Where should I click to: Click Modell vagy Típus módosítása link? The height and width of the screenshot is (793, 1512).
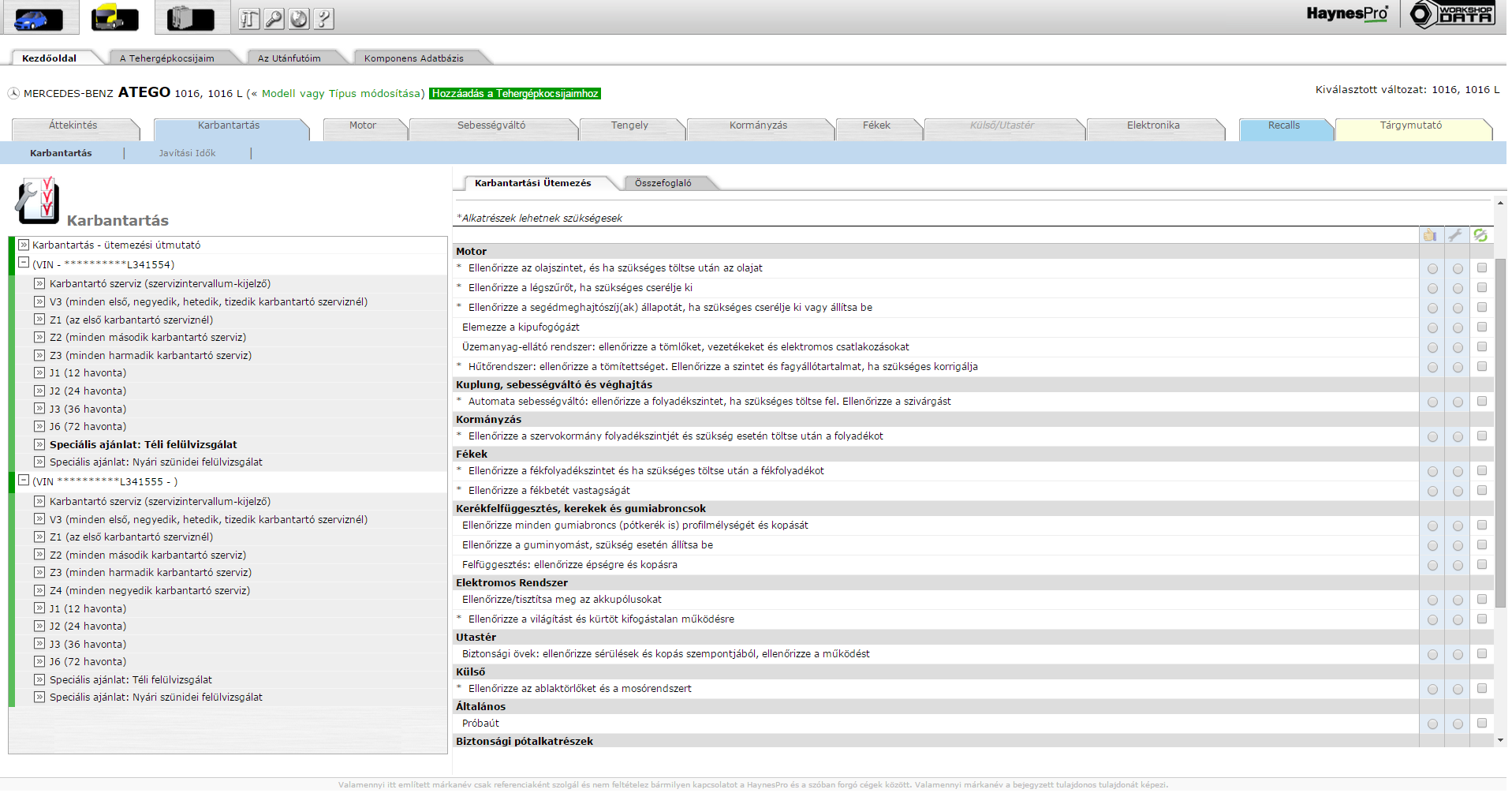point(342,94)
